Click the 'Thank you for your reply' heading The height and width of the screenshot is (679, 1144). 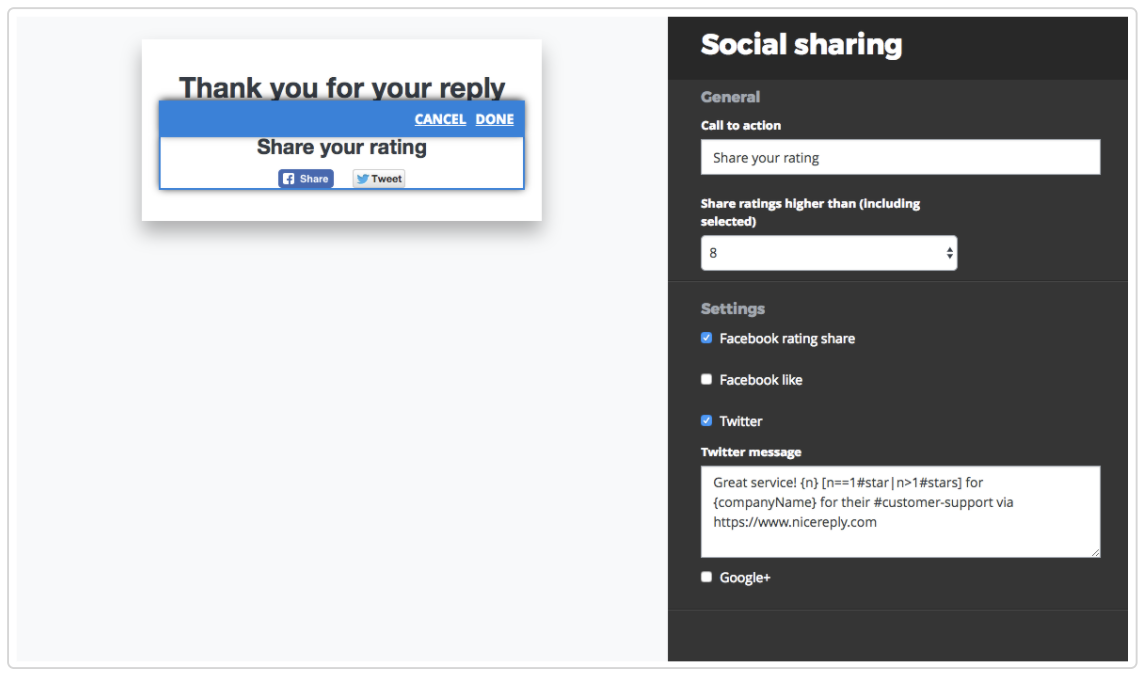pos(342,87)
